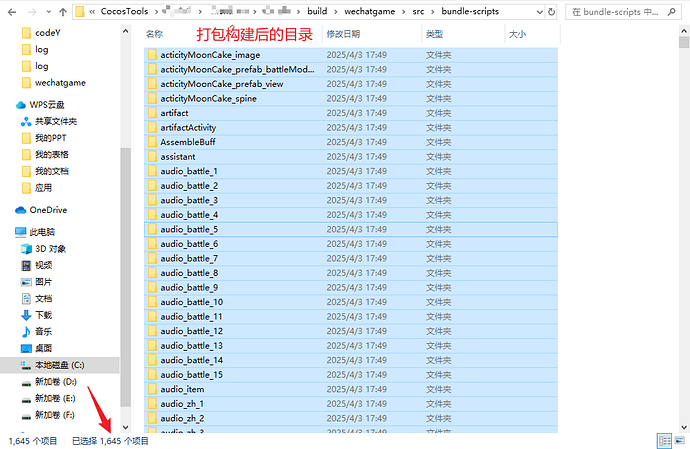Select the audio_item folder
The height and width of the screenshot is (449, 690).
351,389
